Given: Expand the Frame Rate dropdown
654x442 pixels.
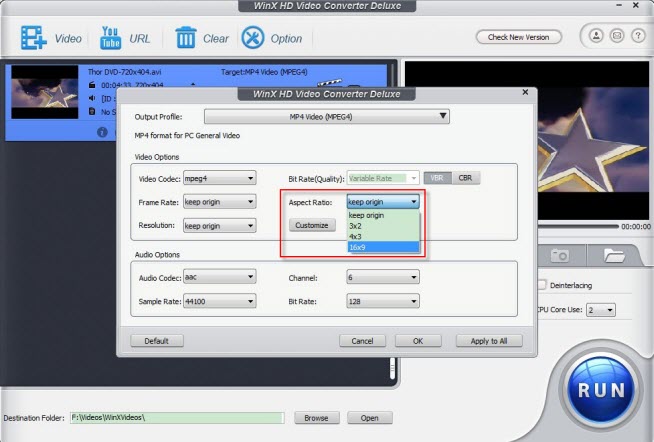Looking at the screenshot, I should point(219,202).
